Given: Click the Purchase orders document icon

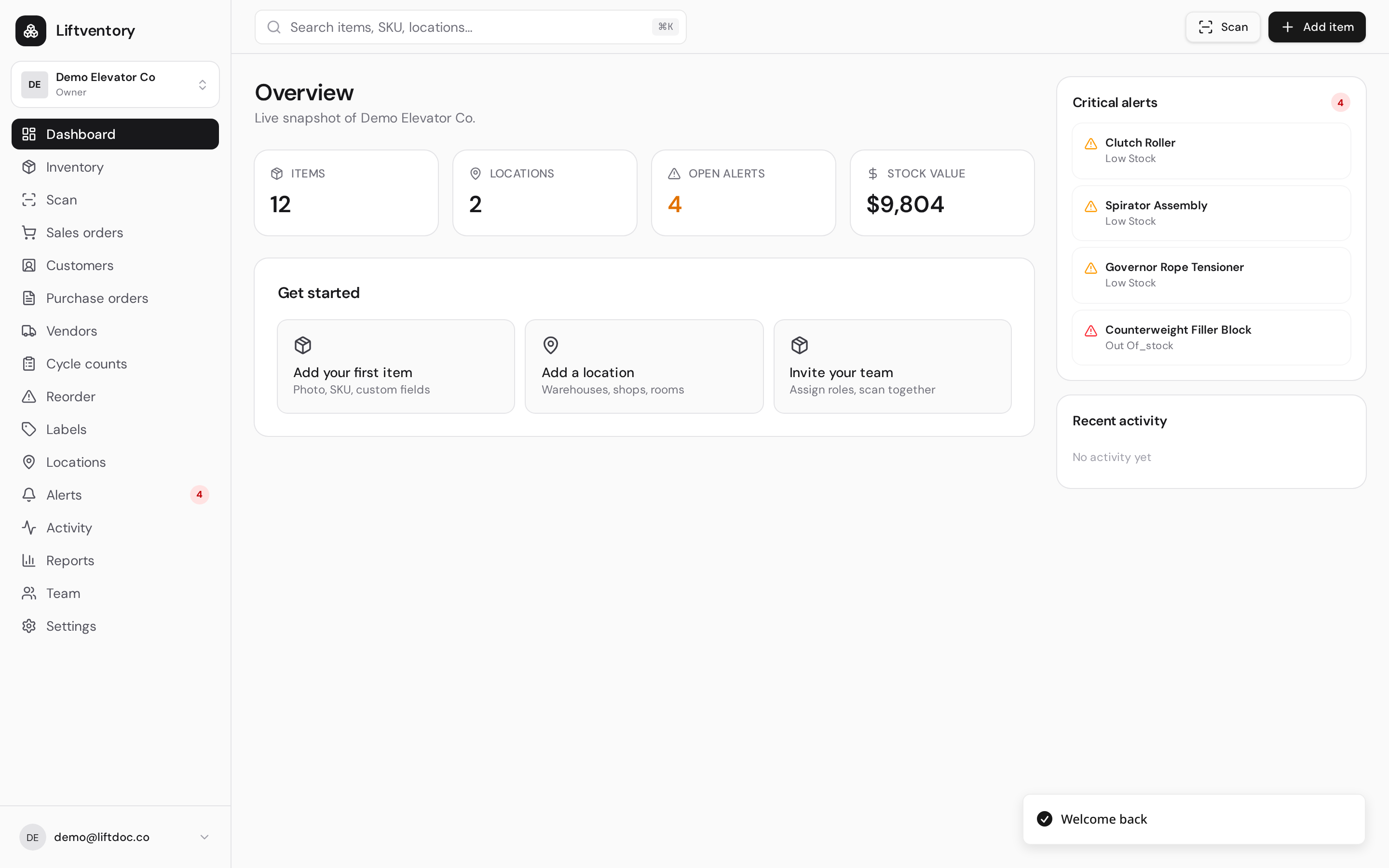Looking at the screenshot, I should [x=29, y=298].
